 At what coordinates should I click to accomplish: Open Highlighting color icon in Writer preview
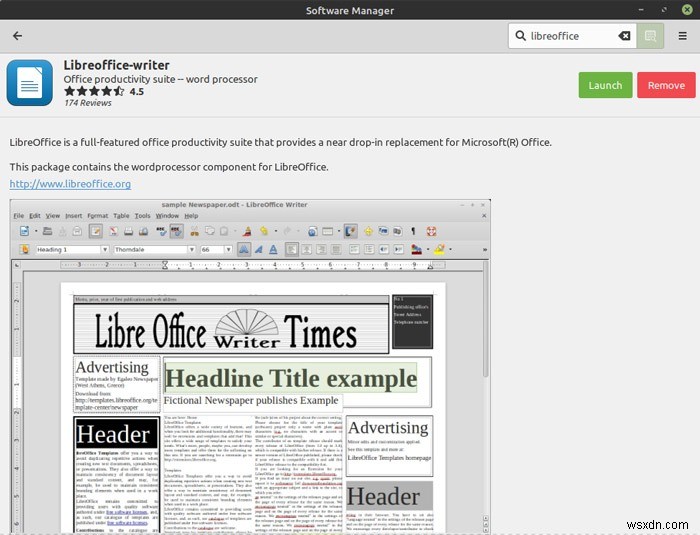439,250
